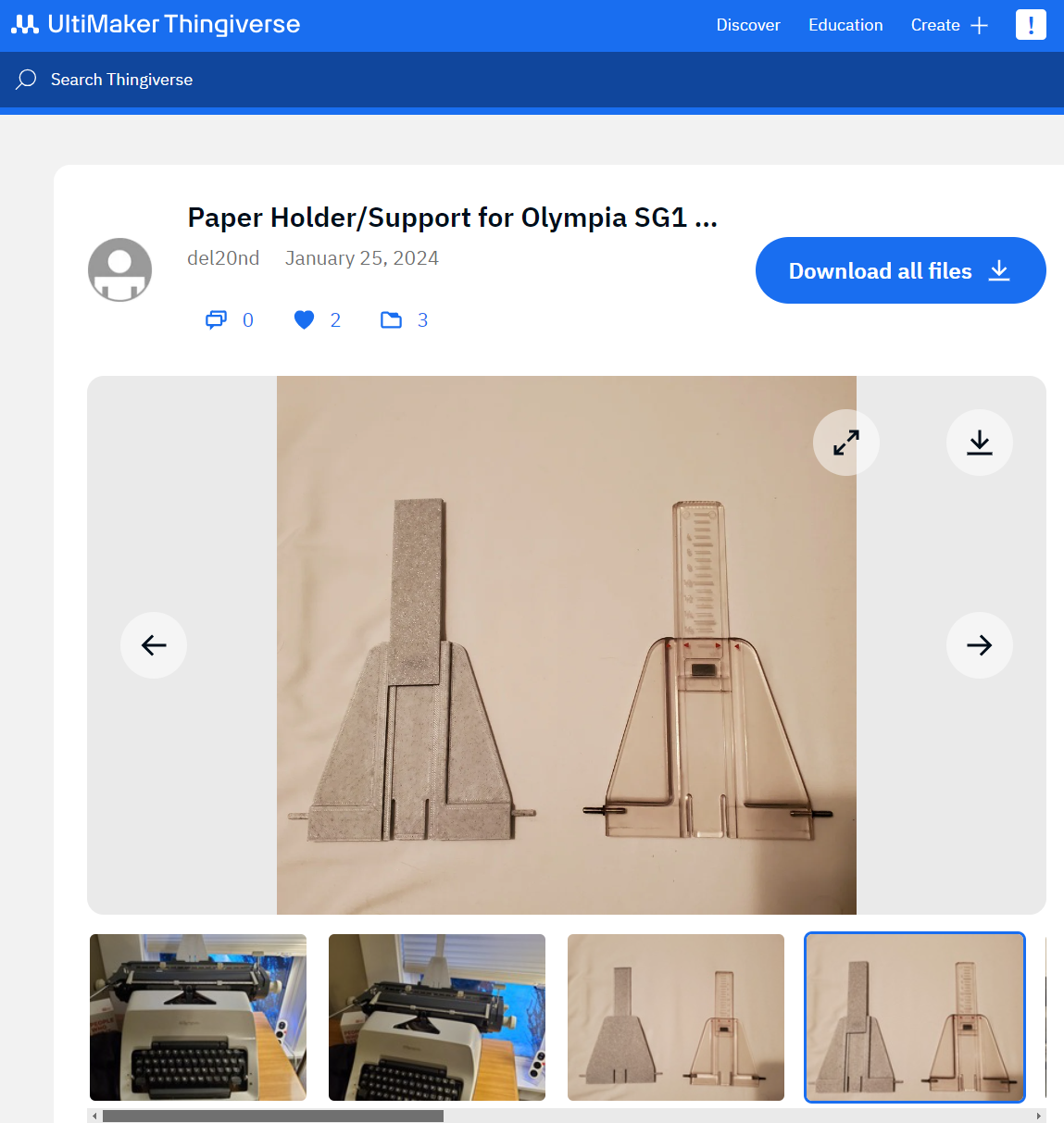Open the Create plus menu
This screenshot has height=1123, width=1064.
(x=949, y=25)
